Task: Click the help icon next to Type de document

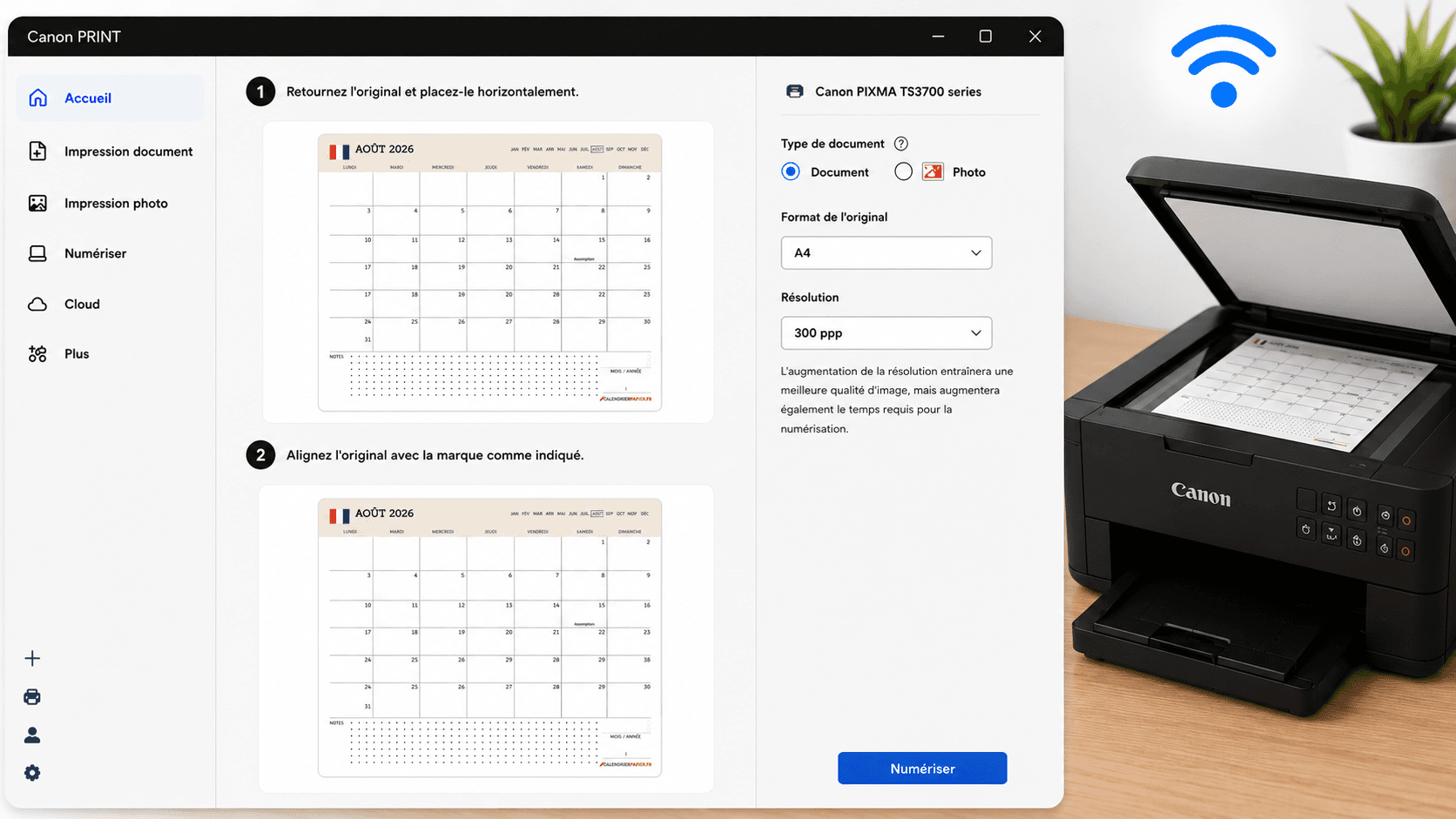Action: pos(901,144)
